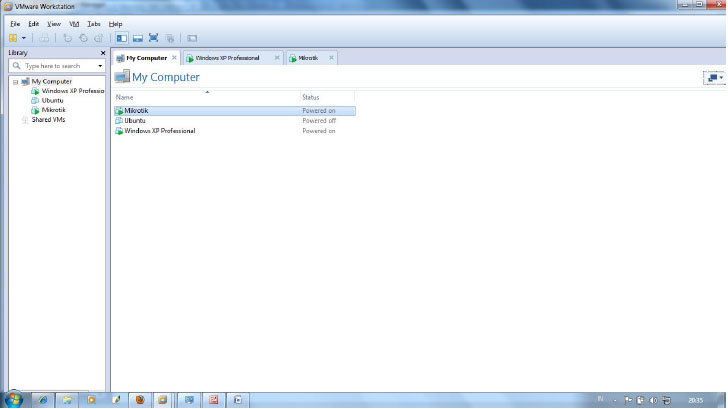The width and height of the screenshot is (728, 409).
Task: Select the Ubuntu row in VM list
Action: (235, 121)
